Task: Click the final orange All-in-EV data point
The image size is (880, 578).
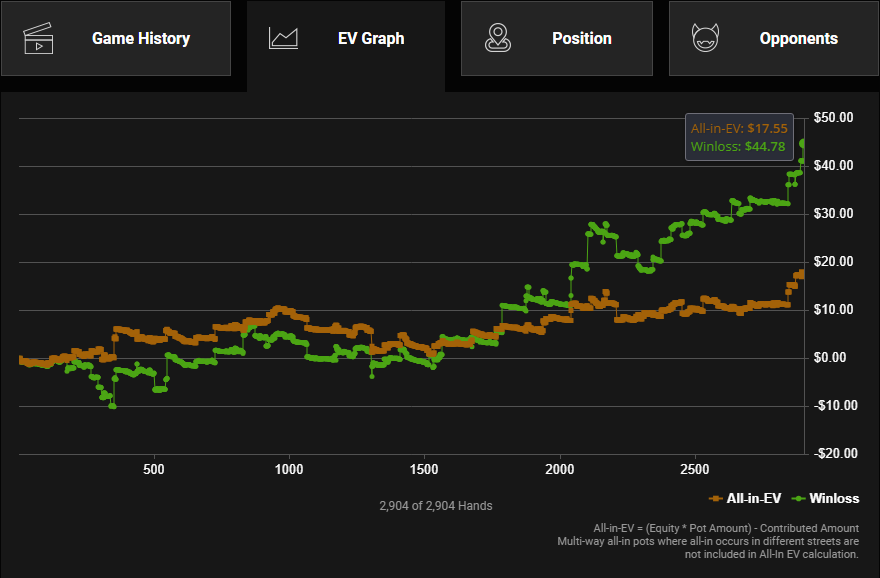Action: (801, 274)
